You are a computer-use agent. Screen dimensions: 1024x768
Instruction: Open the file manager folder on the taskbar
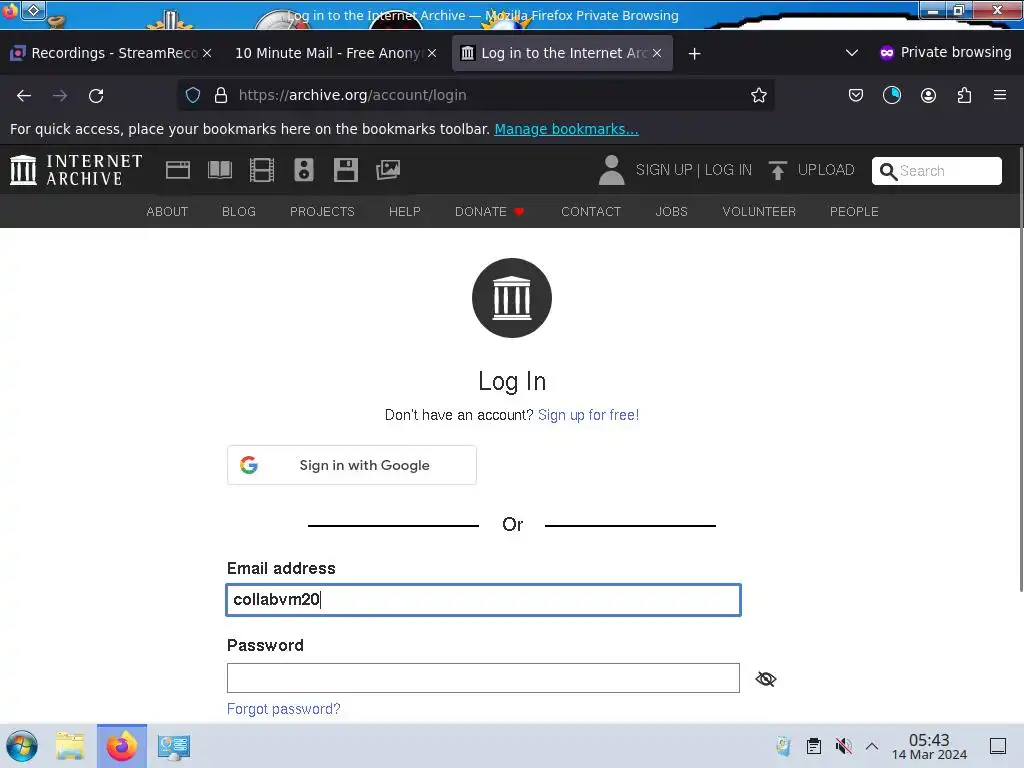point(70,746)
